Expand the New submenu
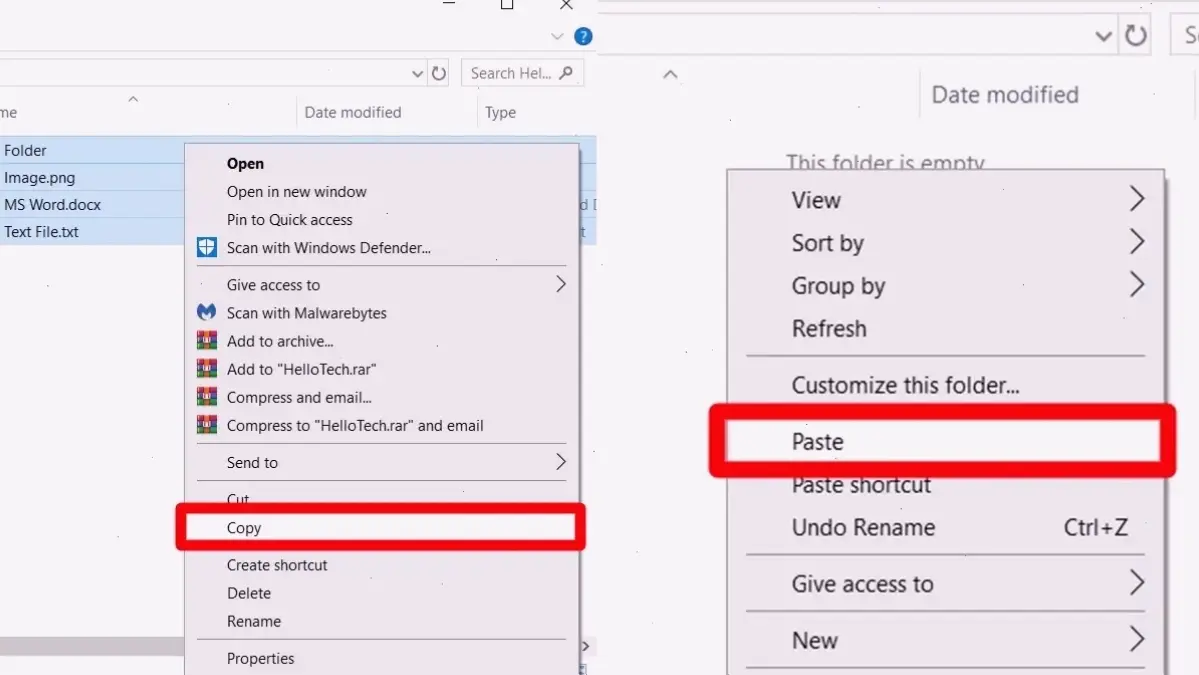This screenshot has height=675, width=1199. pyautogui.click(x=1137, y=640)
